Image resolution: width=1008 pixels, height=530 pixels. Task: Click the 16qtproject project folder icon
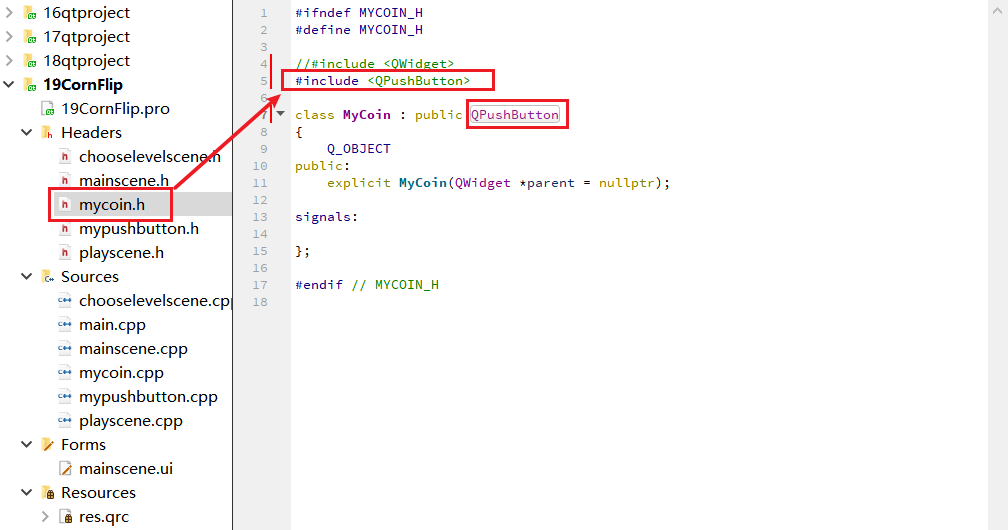point(30,13)
